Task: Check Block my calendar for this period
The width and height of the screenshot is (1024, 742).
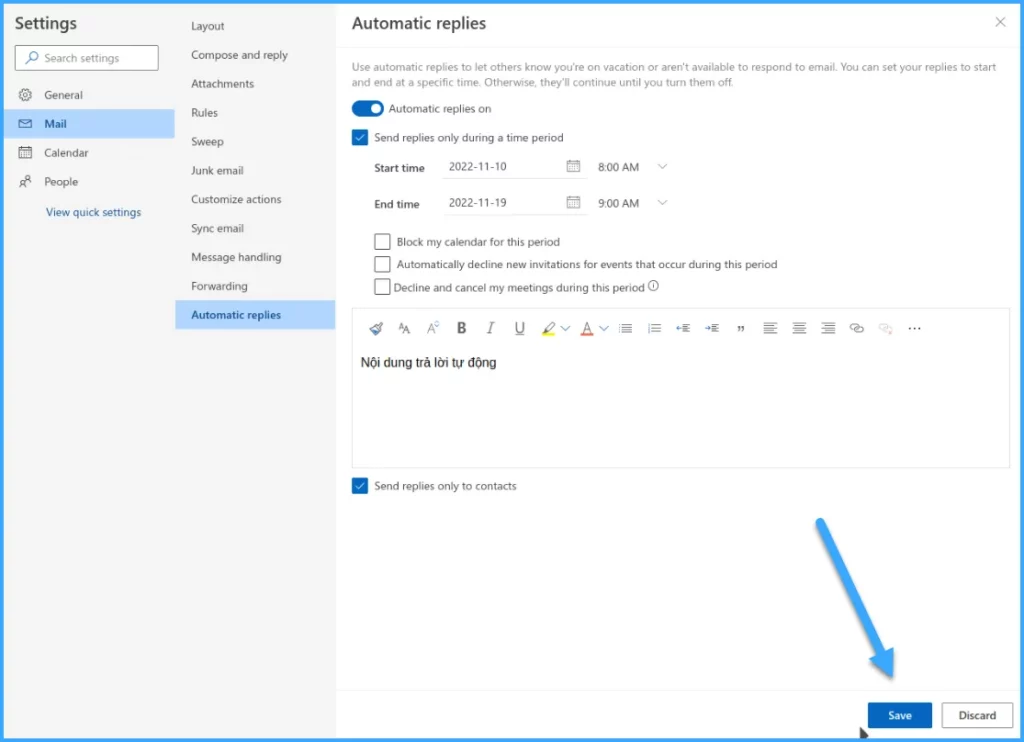Action: (382, 242)
